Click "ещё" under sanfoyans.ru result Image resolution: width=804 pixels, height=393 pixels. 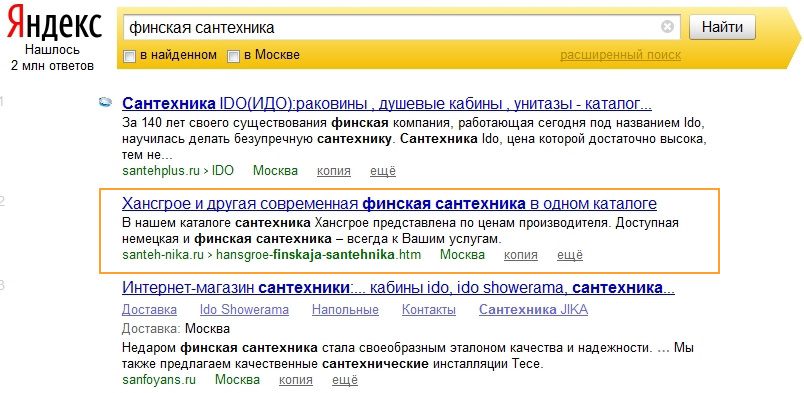(345, 380)
